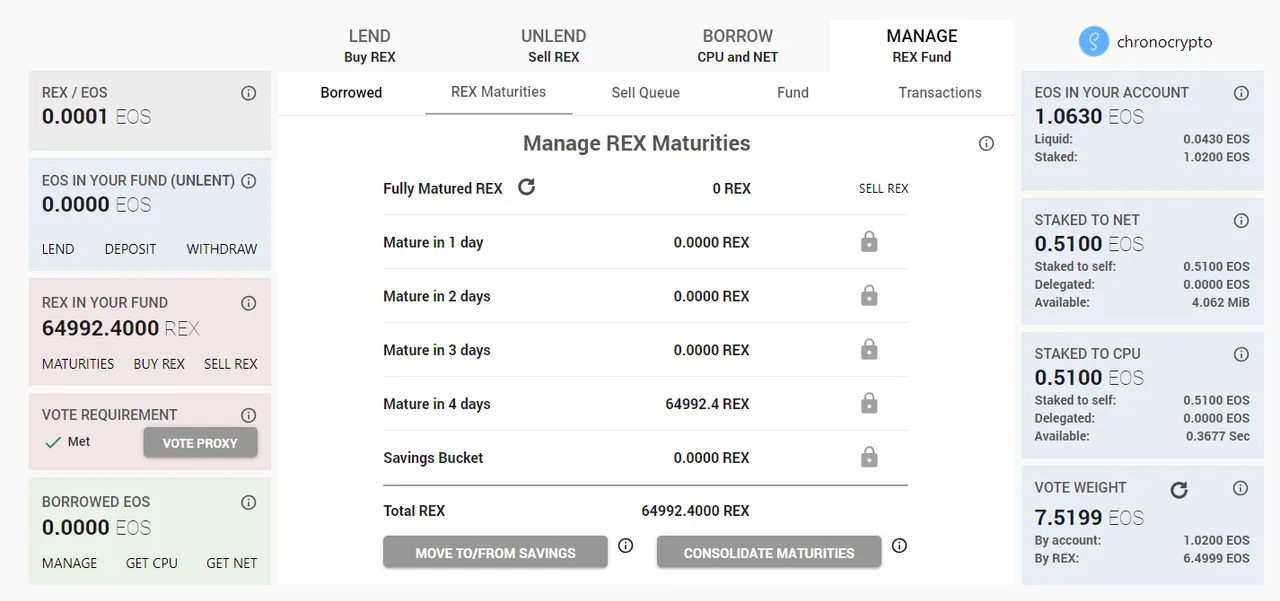The image size is (1280, 601).
Task: Click info icon in Borrowed EOS card
Action: coord(249,502)
